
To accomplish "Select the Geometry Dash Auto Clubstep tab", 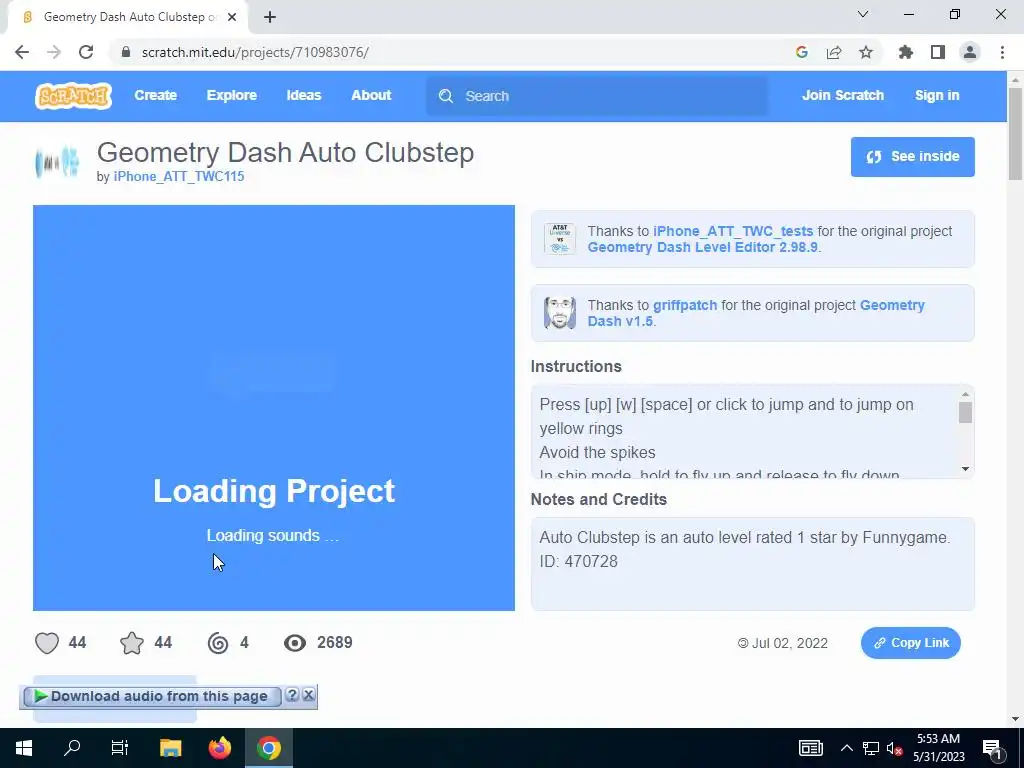I will [x=127, y=17].
